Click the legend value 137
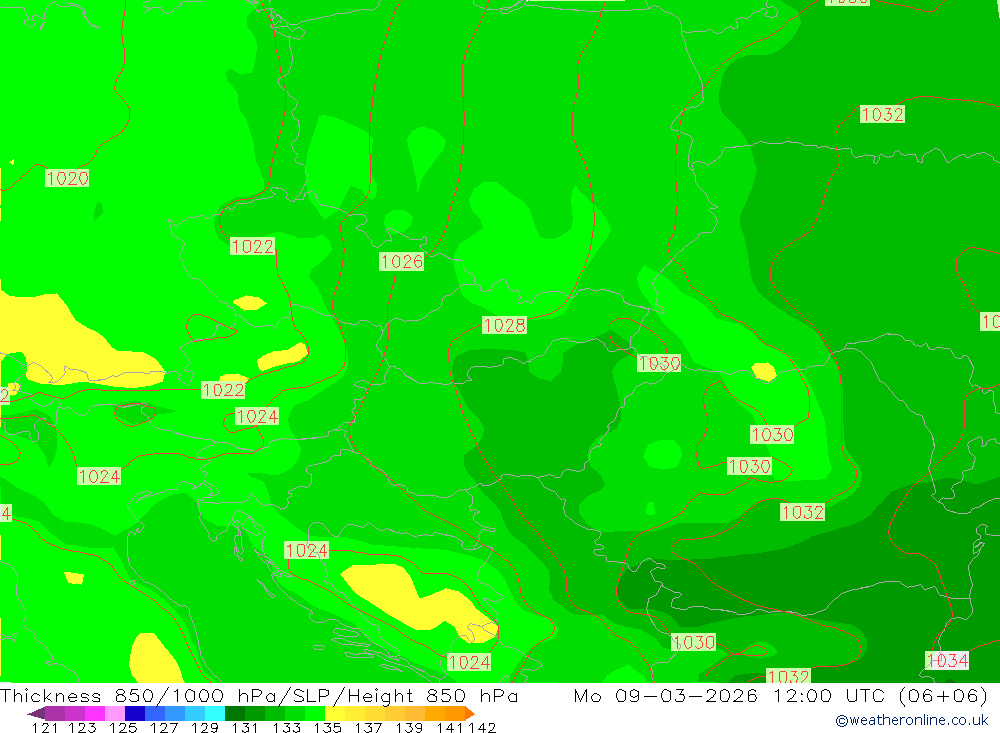Viewport: 1000px width, 733px height. [368, 727]
